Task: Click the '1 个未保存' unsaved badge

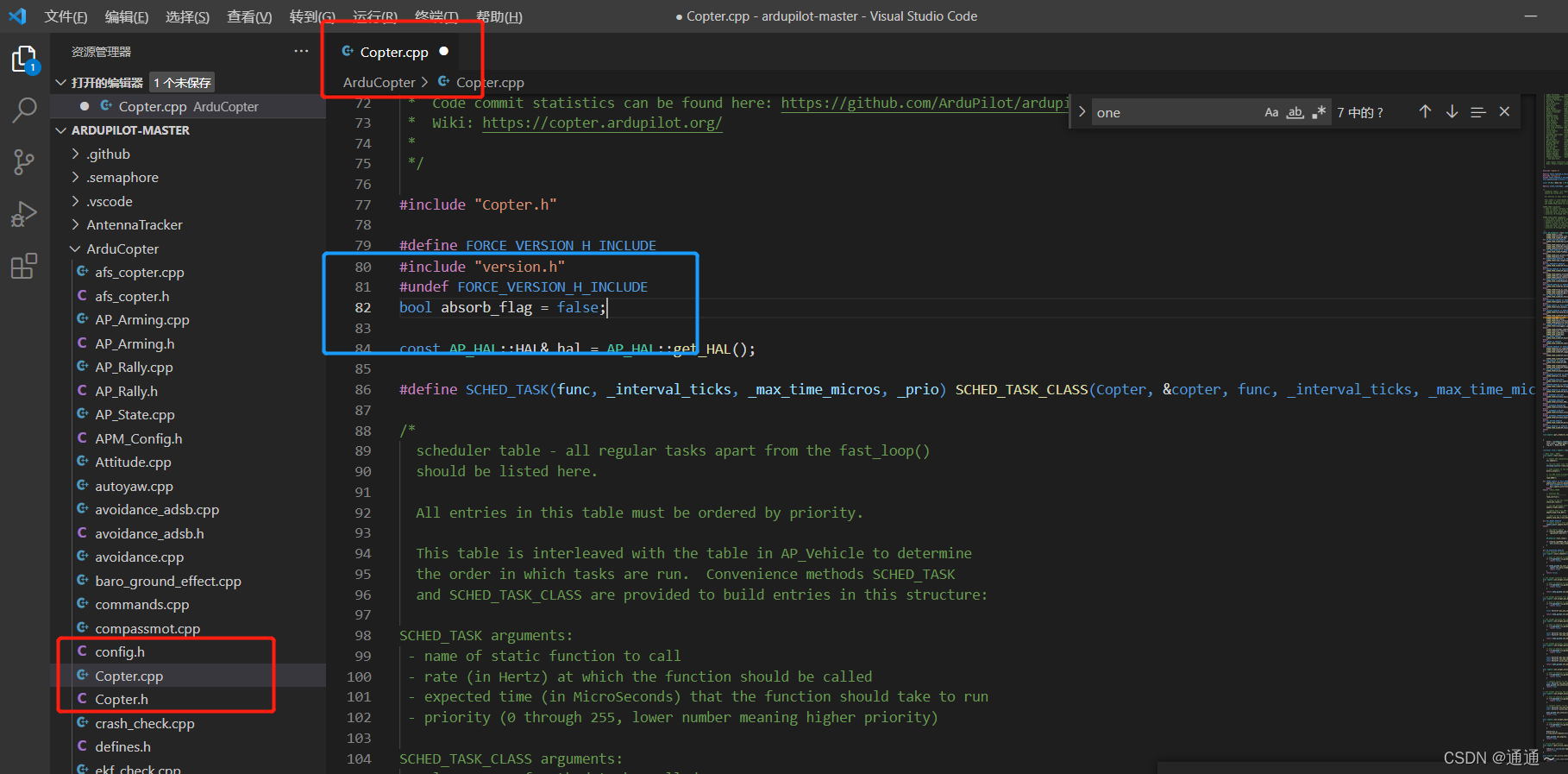Action: tap(182, 83)
